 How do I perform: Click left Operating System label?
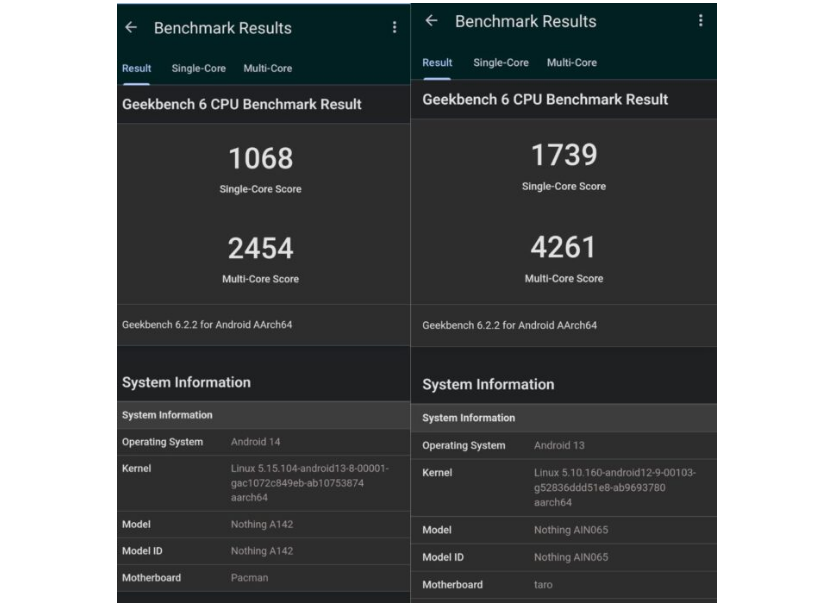pyautogui.click(x=162, y=442)
